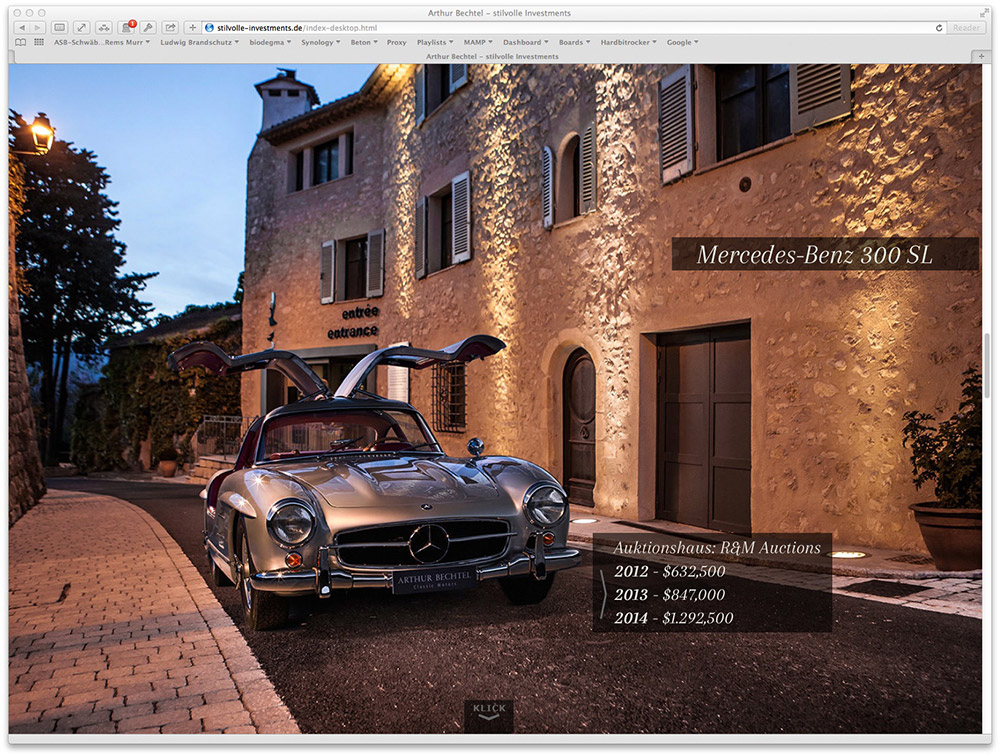Open the Share toolbar button
The height and width of the screenshot is (756, 1000).
170,27
